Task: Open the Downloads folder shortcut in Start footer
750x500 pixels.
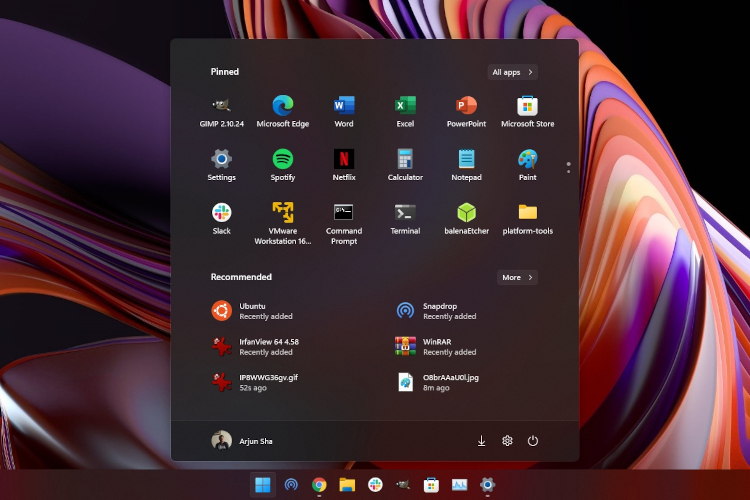Action: (482, 441)
